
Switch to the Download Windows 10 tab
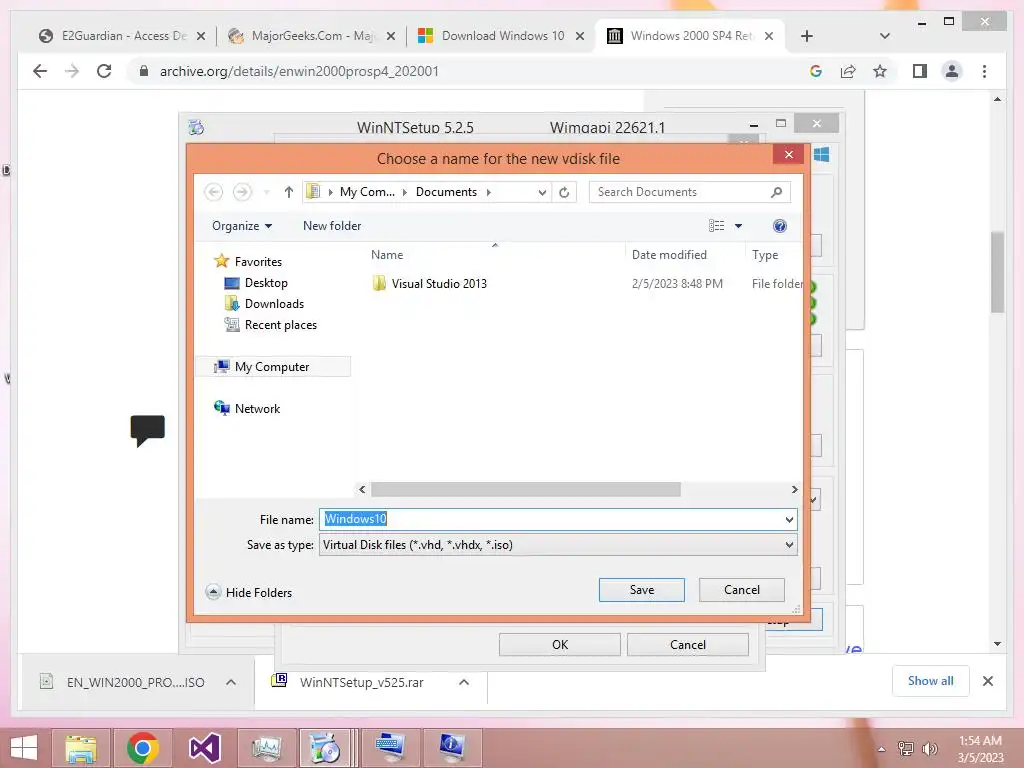tap(501, 36)
